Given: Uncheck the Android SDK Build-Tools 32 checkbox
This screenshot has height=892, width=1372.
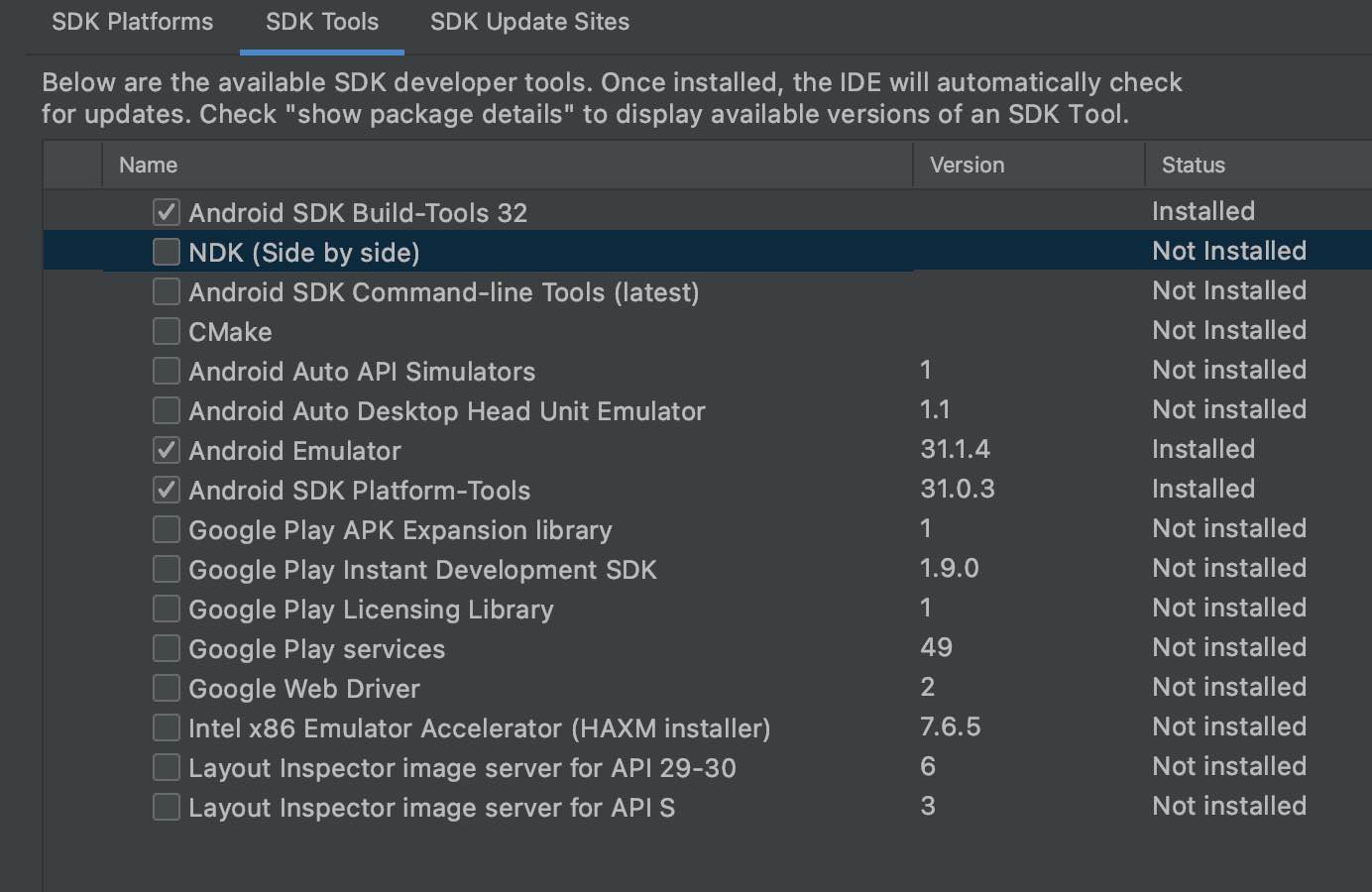Looking at the screenshot, I should (x=167, y=212).
